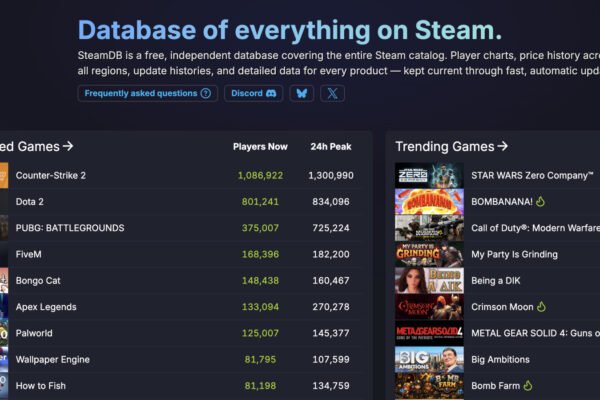Open BOMBANANA! game thumbnail
This screenshot has height=400, width=600.
[x=429, y=202]
